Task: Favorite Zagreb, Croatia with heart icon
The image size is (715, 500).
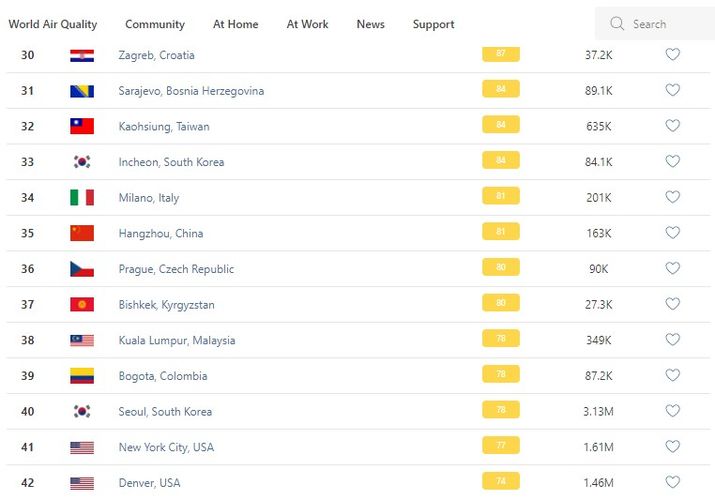Action: 672,55
